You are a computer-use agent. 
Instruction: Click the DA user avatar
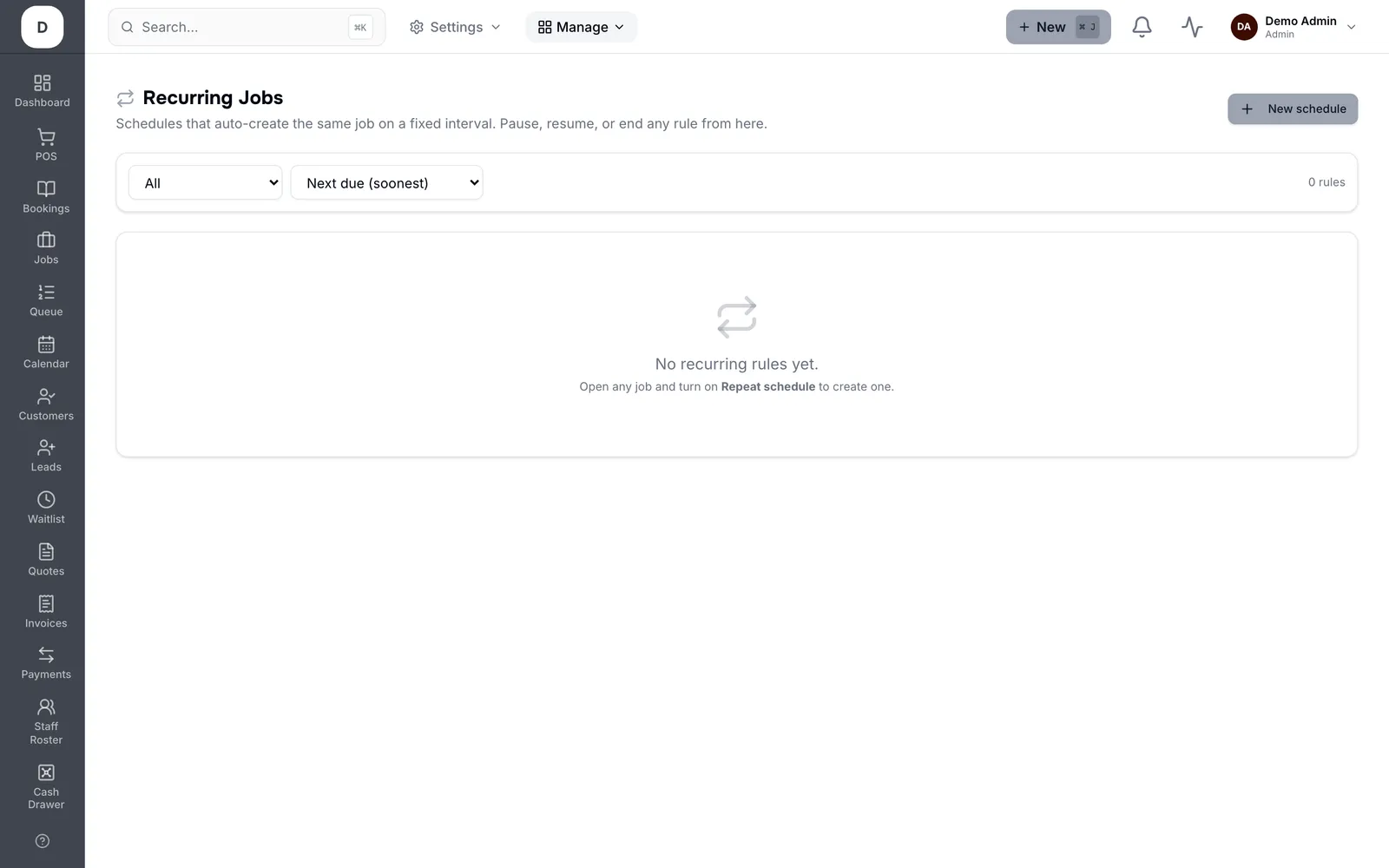pos(1244,27)
